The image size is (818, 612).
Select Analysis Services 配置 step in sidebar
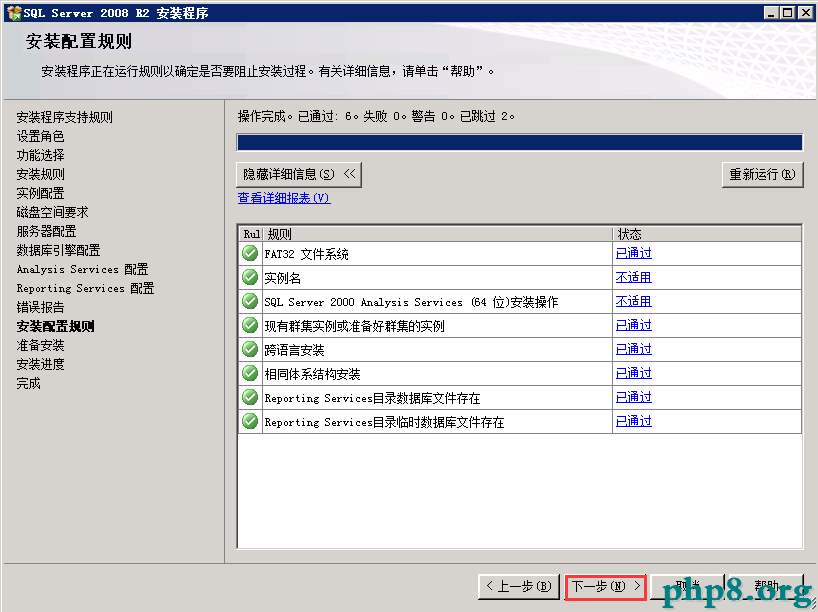(82, 269)
